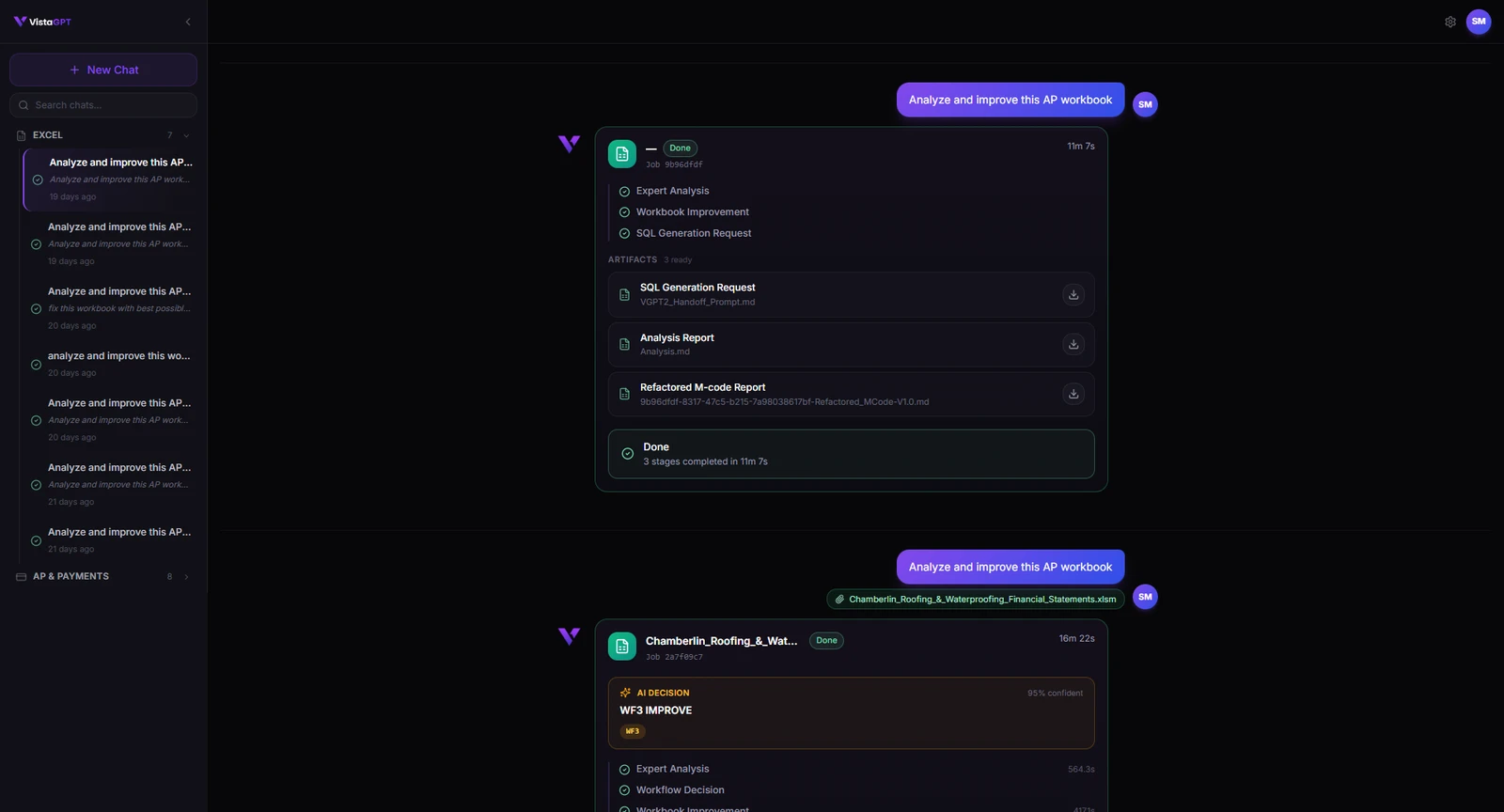The height and width of the screenshot is (812, 1504).
Task: Click in the Search chats field
Action: click(x=103, y=105)
